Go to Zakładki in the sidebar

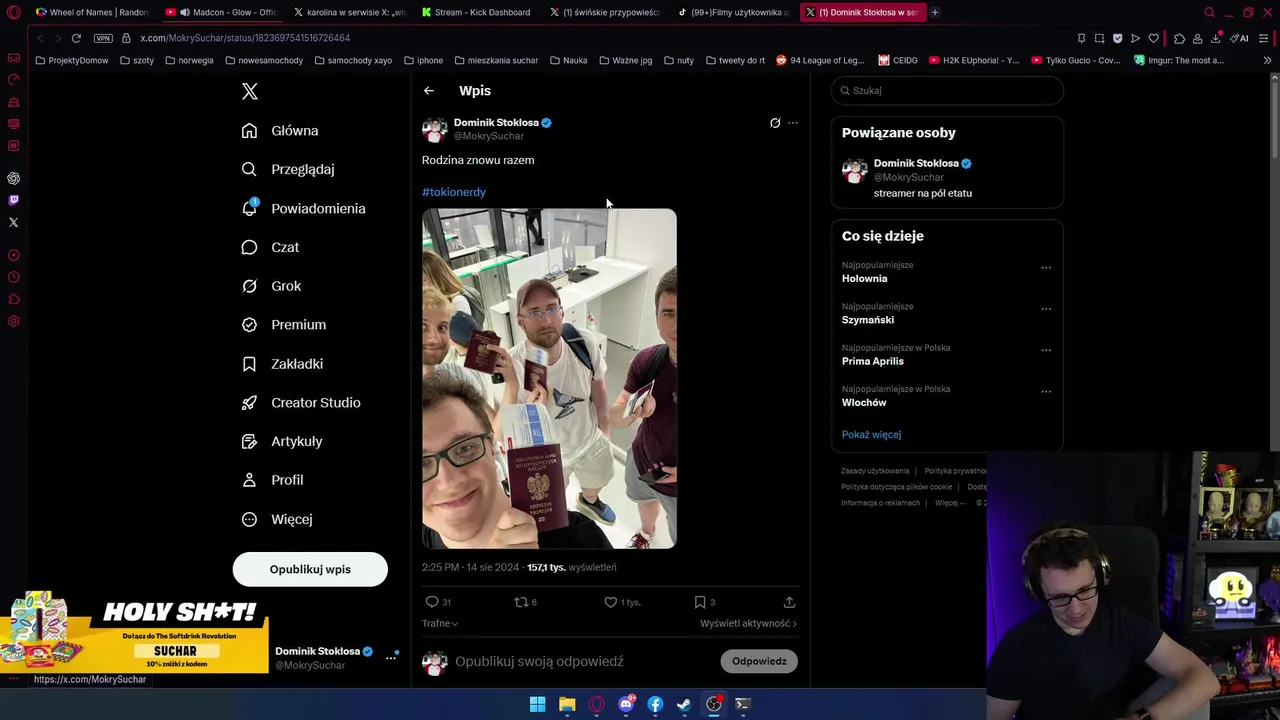coord(283,364)
